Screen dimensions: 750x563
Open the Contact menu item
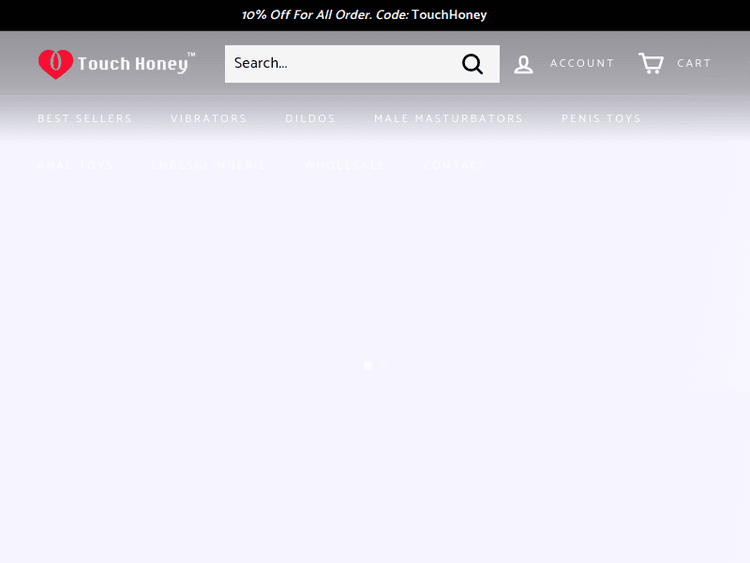click(454, 166)
